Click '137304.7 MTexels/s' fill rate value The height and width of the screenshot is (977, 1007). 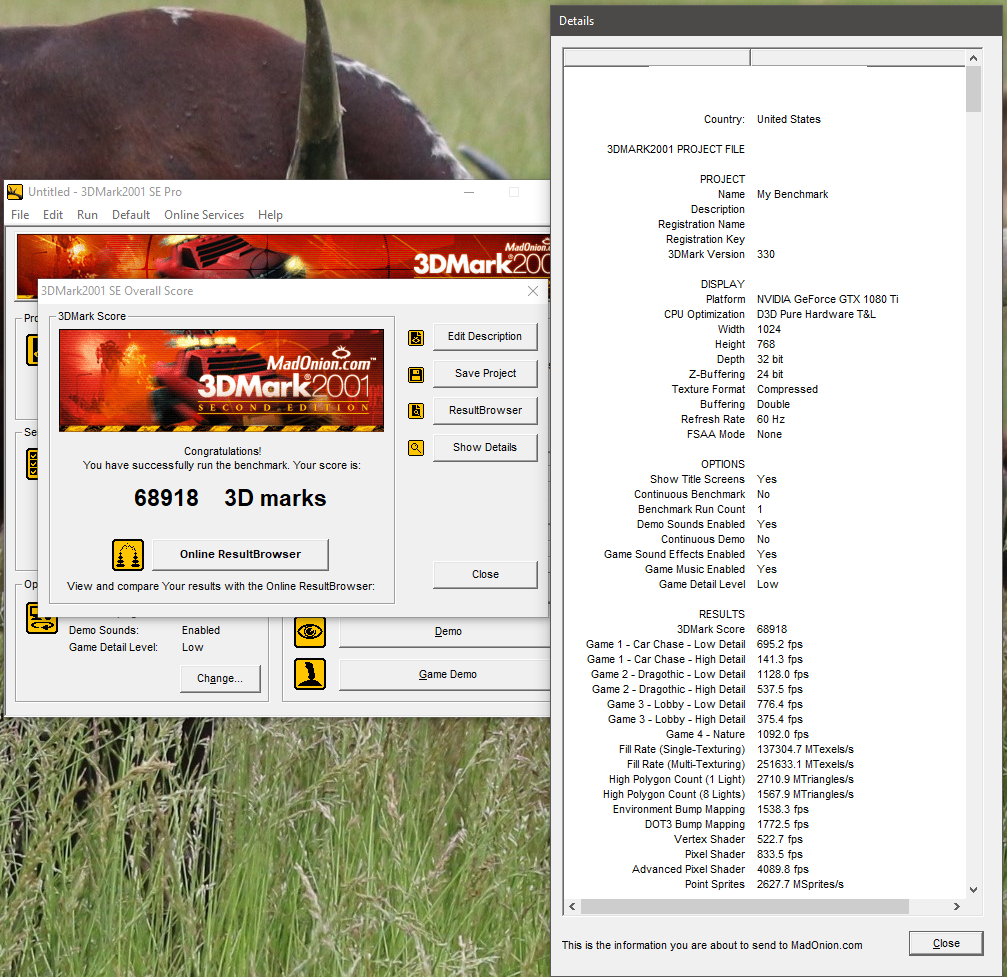(805, 750)
